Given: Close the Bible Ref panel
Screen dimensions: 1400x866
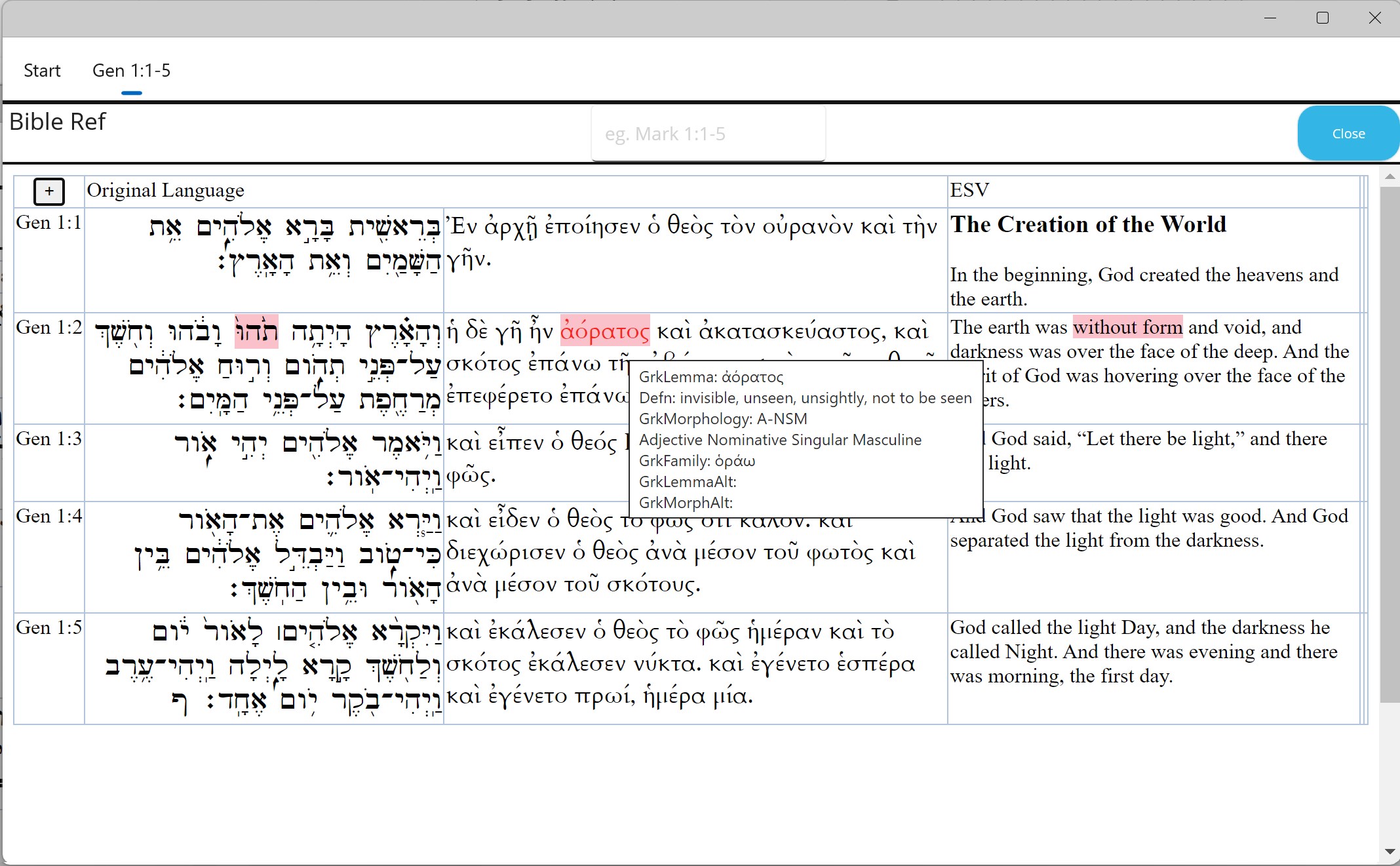Looking at the screenshot, I should pos(1348,133).
